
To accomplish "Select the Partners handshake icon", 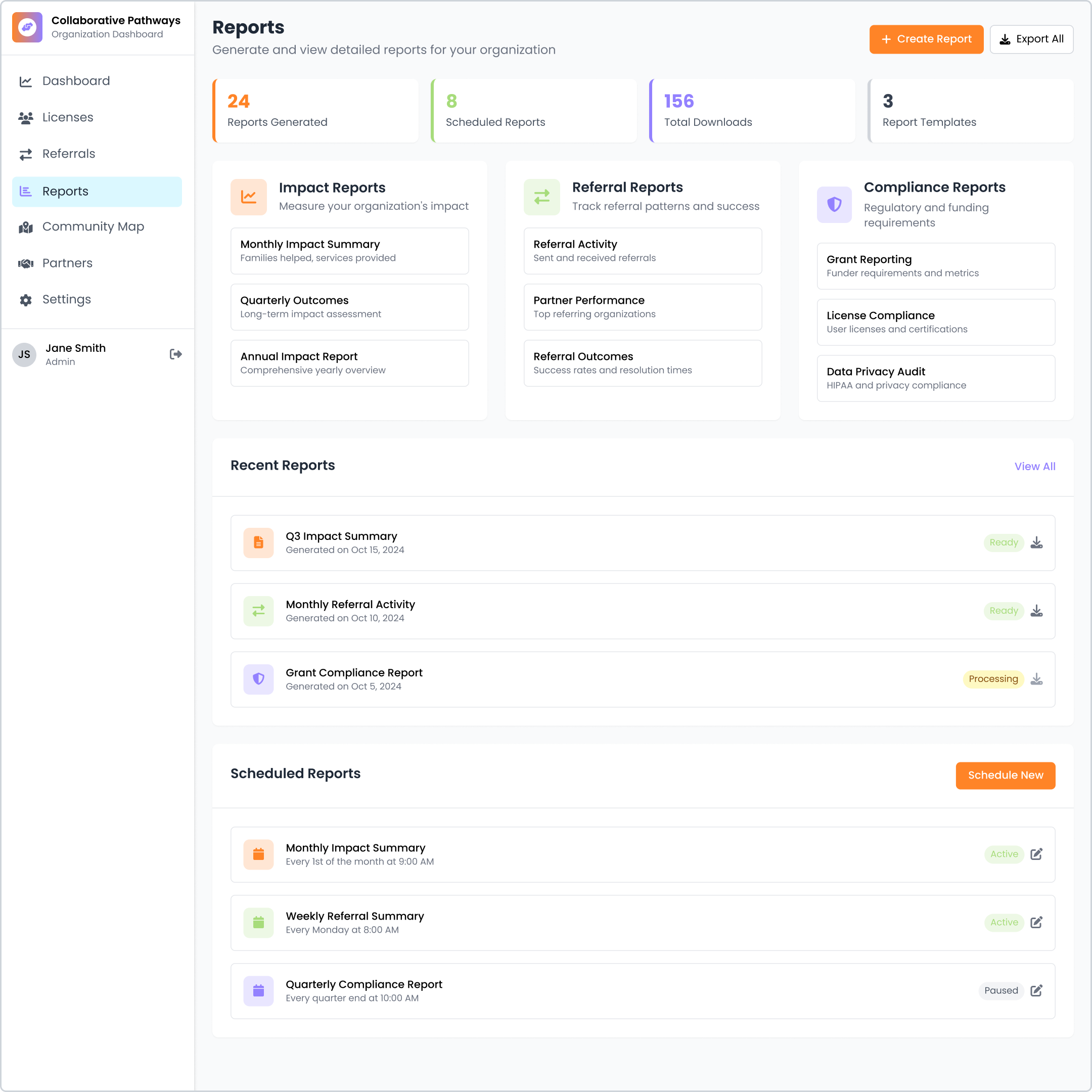I will pos(26,263).
